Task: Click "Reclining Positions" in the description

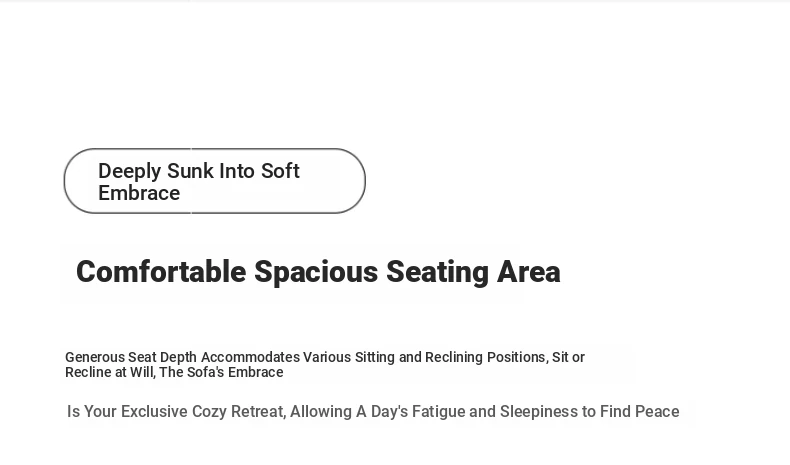Action: pos(486,357)
